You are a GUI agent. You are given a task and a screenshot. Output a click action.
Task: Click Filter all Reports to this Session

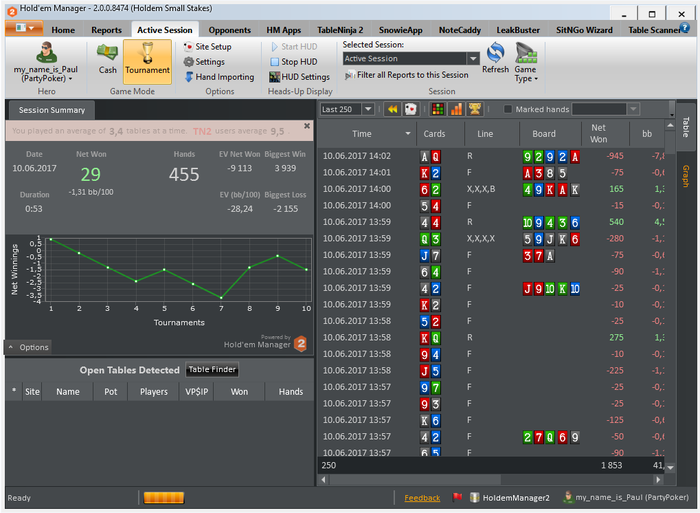pos(407,75)
